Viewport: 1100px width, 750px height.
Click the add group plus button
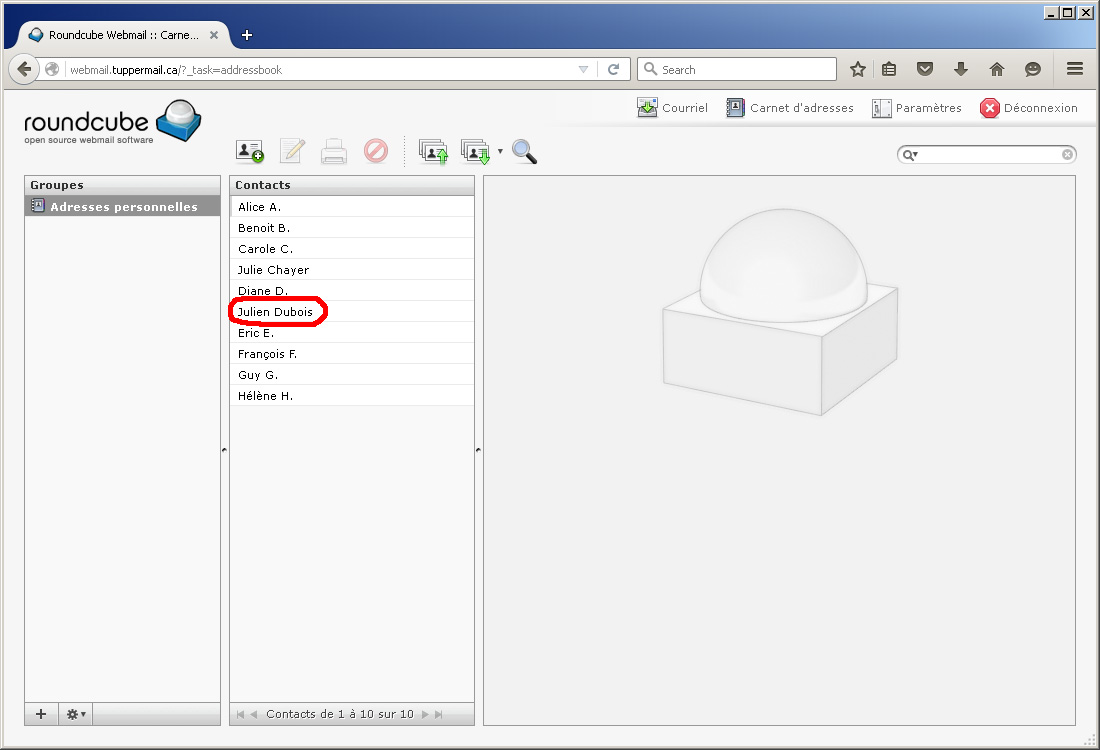click(x=41, y=714)
